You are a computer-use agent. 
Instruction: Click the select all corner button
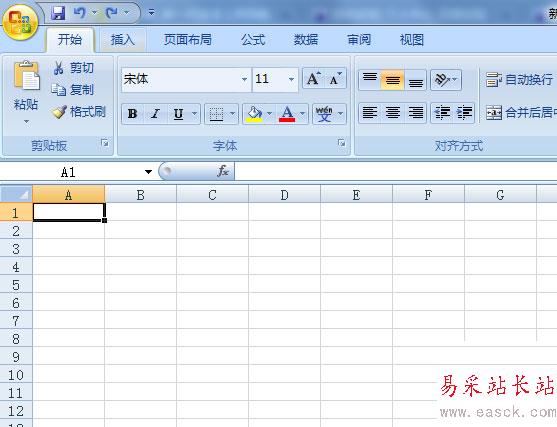[16, 194]
